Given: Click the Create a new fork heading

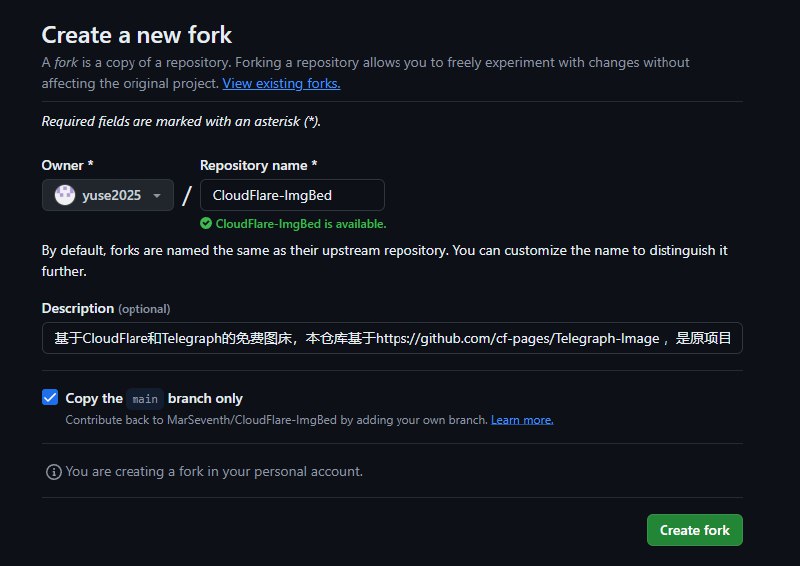Looking at the screenshot, I should [x=136, y=35].
